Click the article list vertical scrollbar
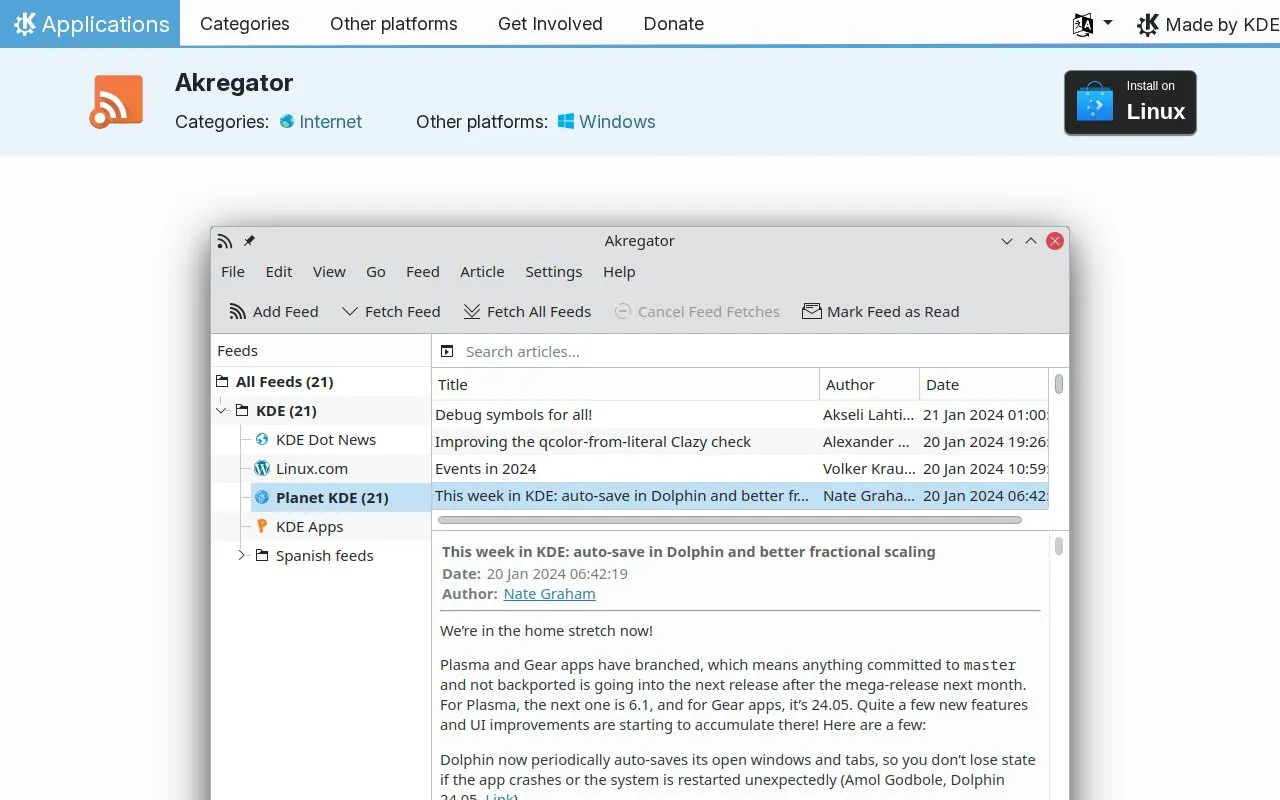Image resolution: width=1280 pixels, height=800 pixels. point(1059,384)
